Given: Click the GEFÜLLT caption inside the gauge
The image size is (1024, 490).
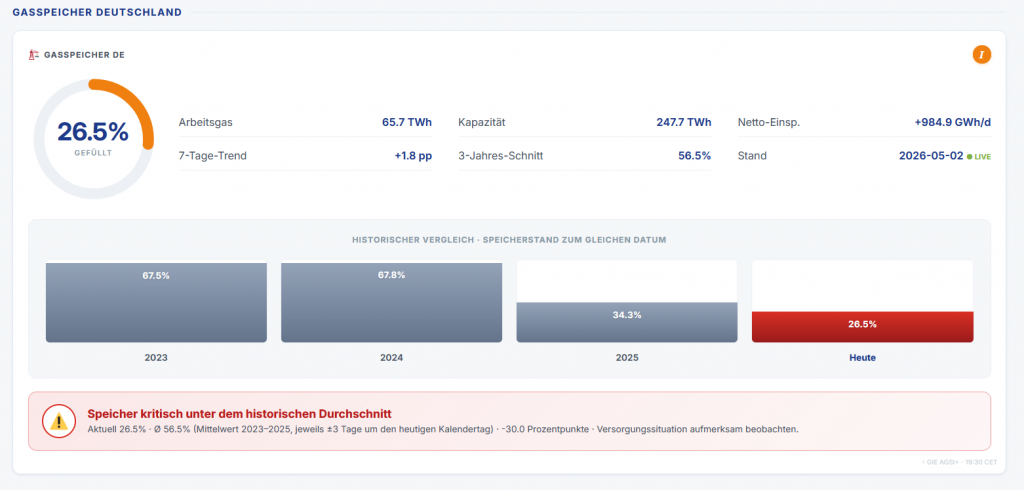Looking at the screenshot, I should pos(93,154).
